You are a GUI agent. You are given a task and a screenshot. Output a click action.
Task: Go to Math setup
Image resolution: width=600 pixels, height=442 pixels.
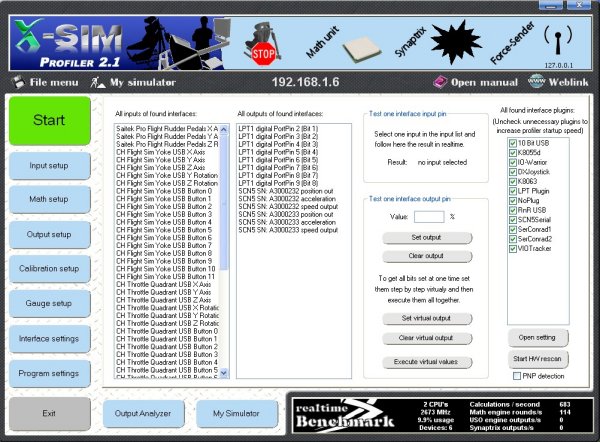[49, 199]
